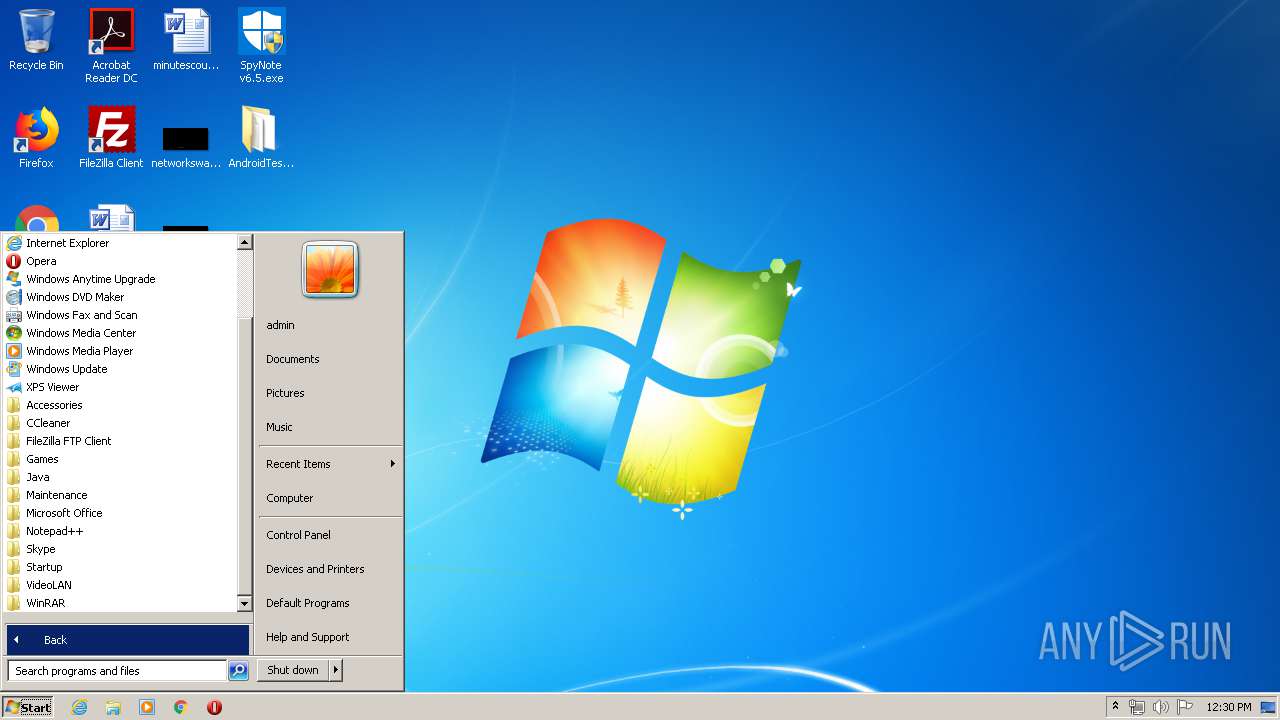Click the Internet Explorer icon in program list
This screenshot has width=1280, height=720.
(14, 243)
